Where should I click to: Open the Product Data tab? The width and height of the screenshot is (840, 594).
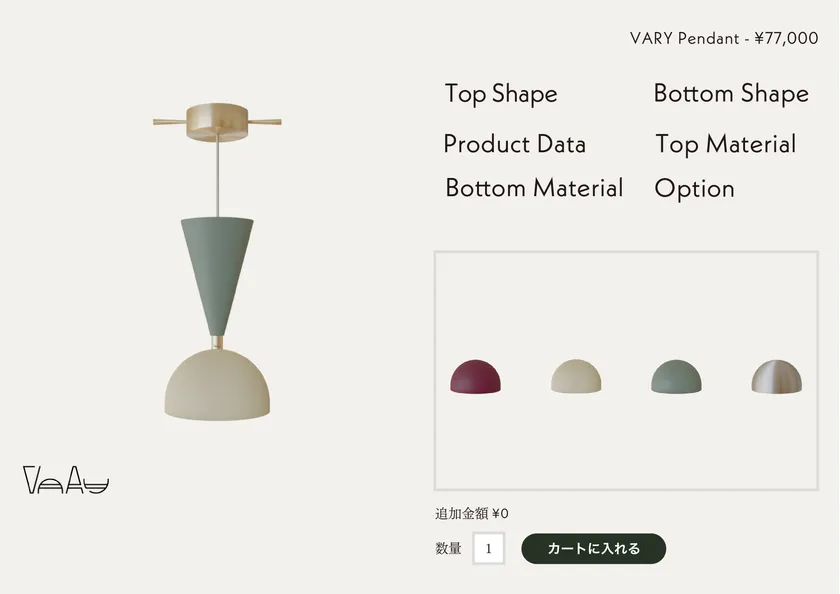[514, 144]
